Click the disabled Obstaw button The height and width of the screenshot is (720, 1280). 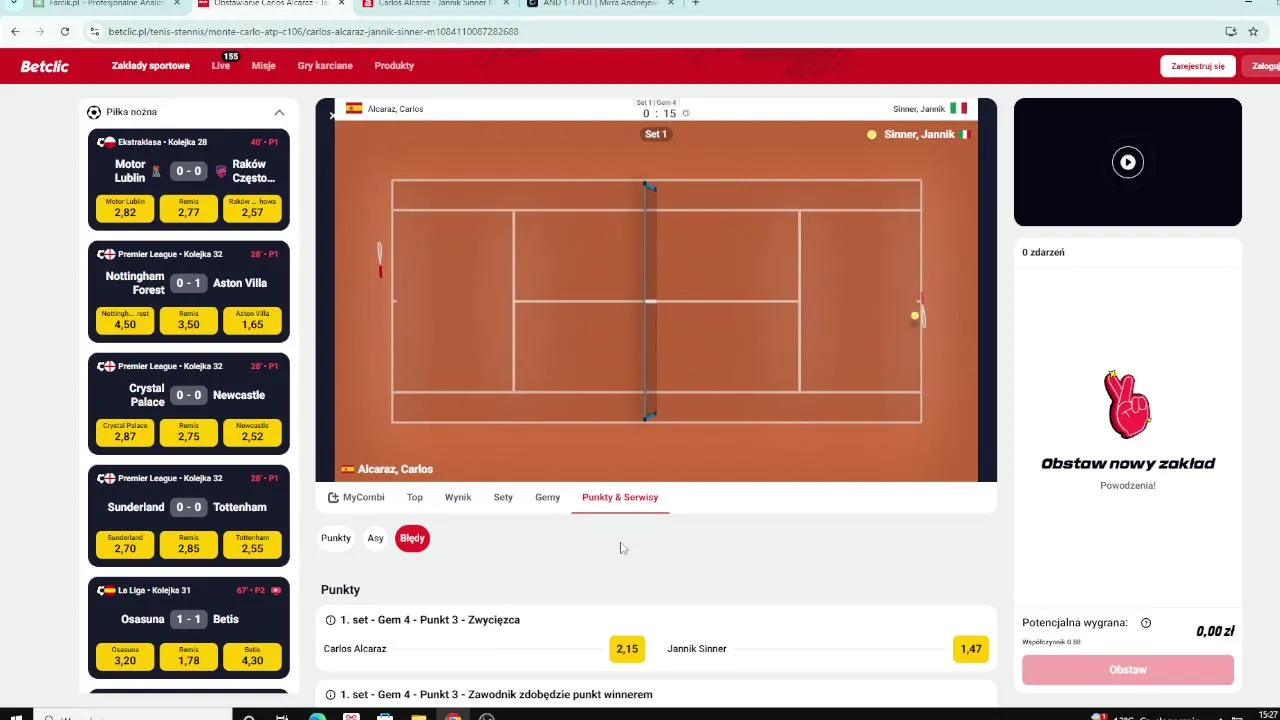point(1128,670)
